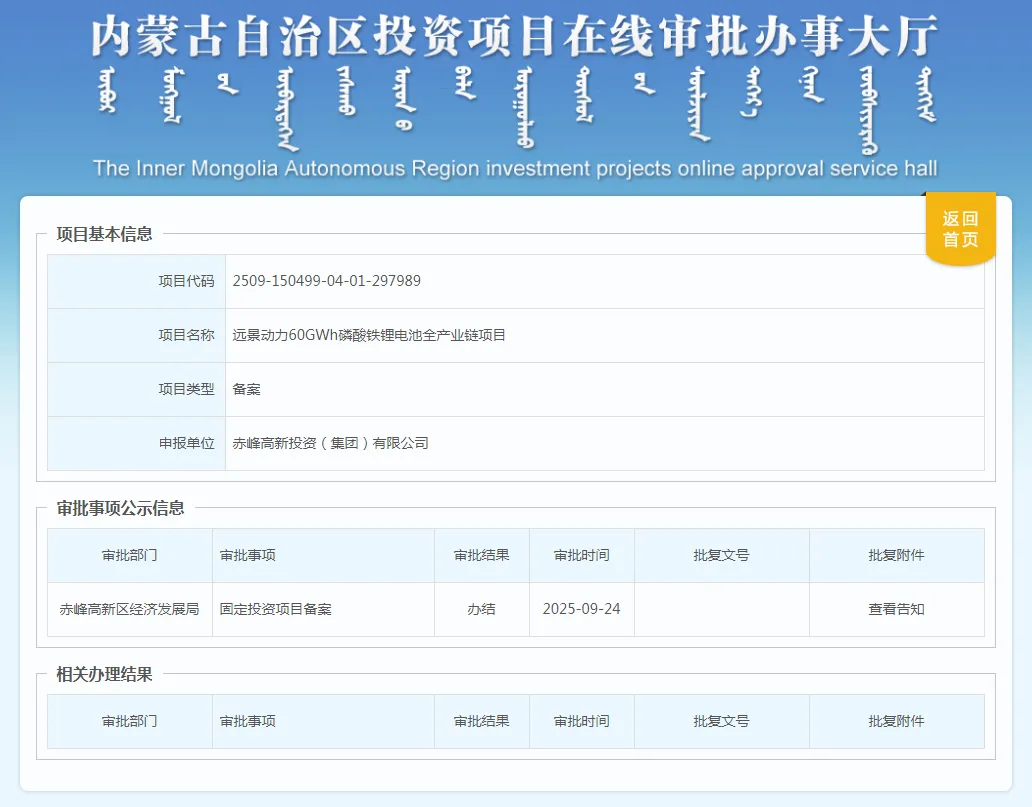Click 审批结果 header in 审批事项公示信息 table
Image resolution: width=1032 pixels, height=807 pixels.
click(x=482, y=556)
